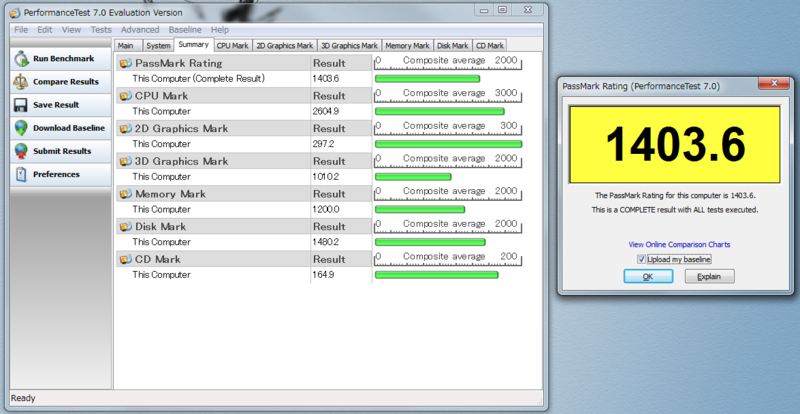Click the Ready status bar text
Image resolution: width=800 pixels, height=414 pixels.
tap(23, 398)
